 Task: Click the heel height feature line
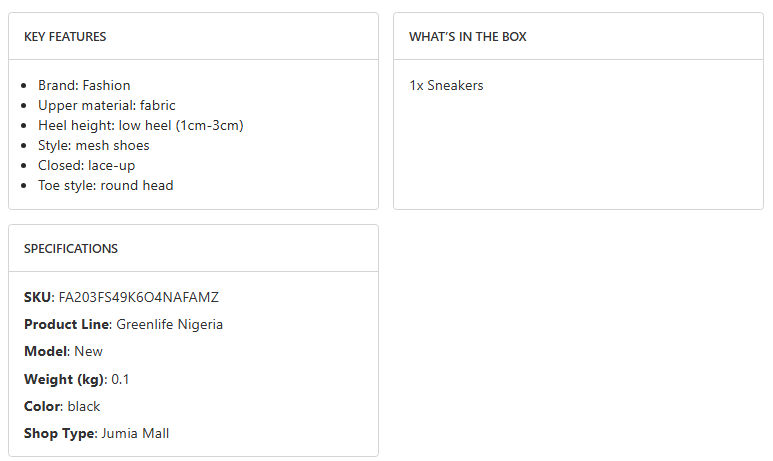[141, 126]
